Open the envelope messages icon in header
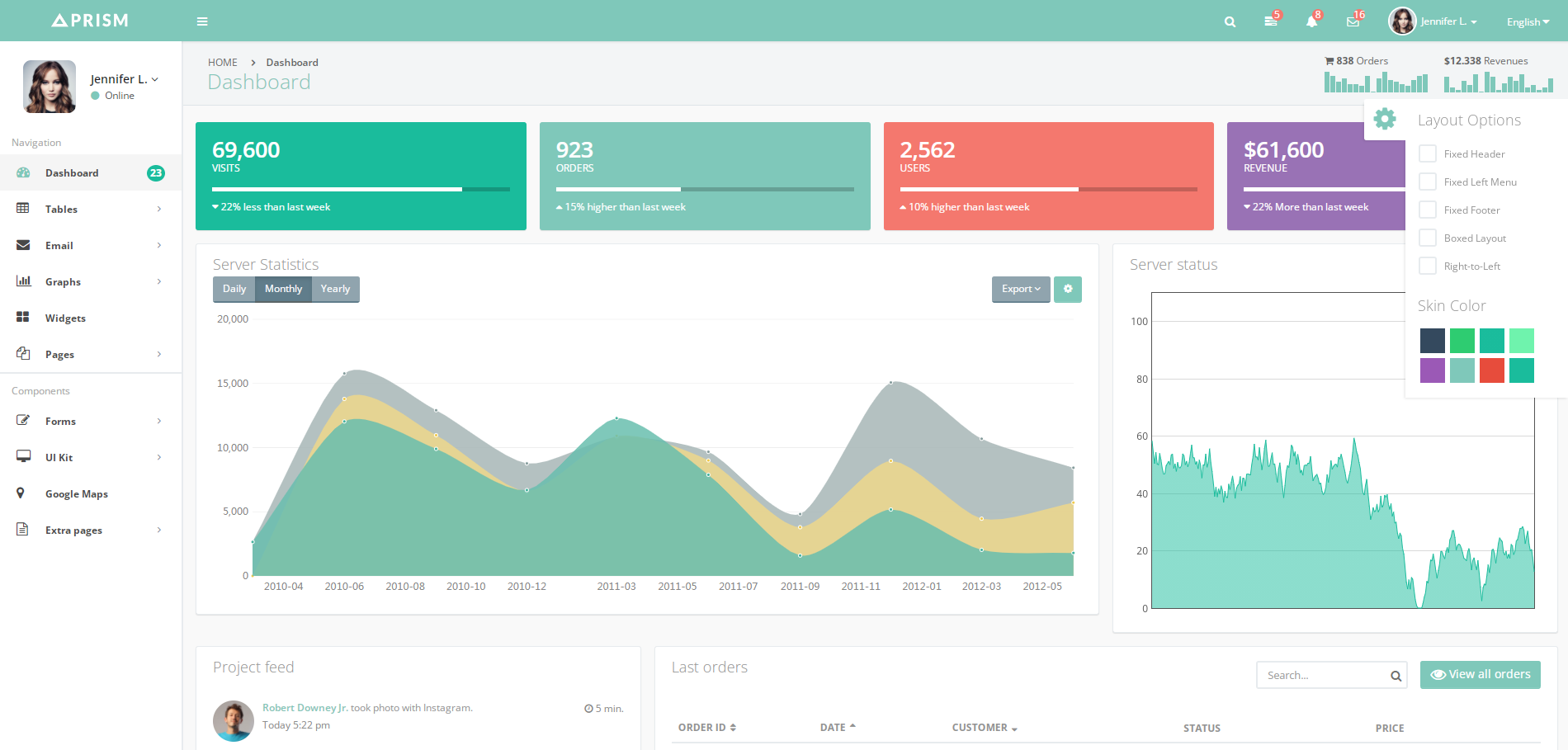The width and height of the screenshot is (1568, 750). coord(1353,22)
